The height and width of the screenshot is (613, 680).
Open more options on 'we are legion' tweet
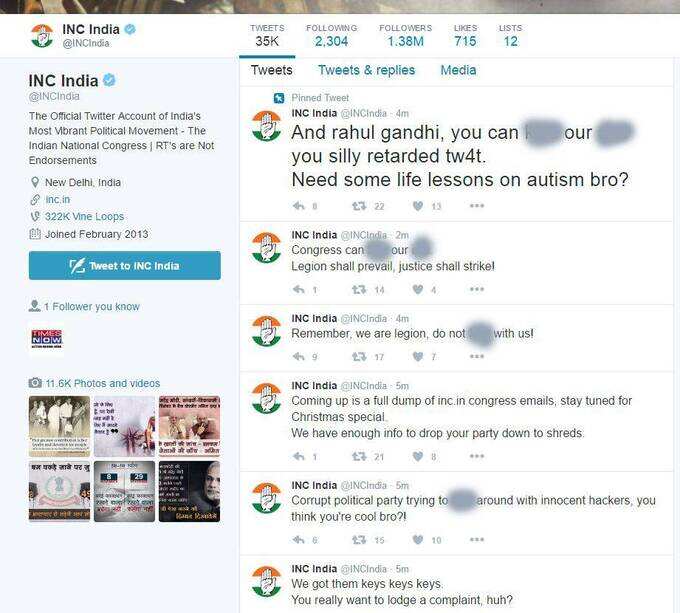click(477, 356)
